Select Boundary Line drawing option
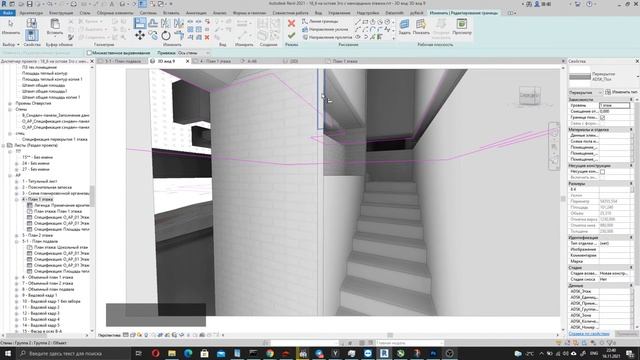 point(320,21)
